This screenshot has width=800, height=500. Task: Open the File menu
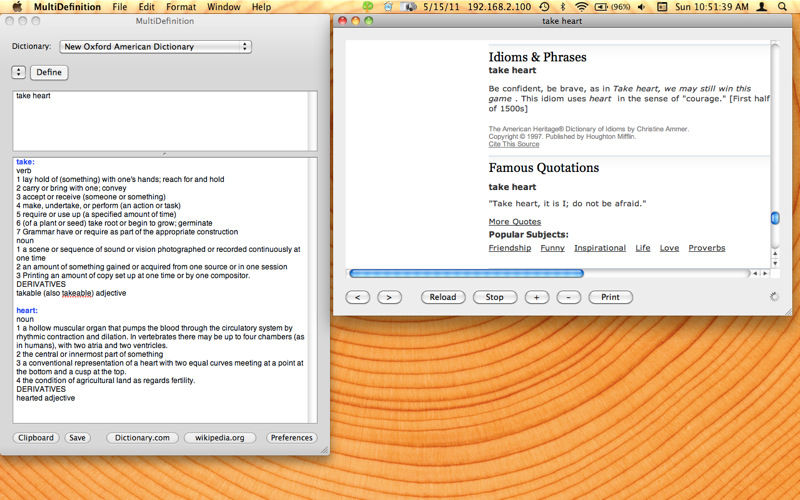(119, 7)
